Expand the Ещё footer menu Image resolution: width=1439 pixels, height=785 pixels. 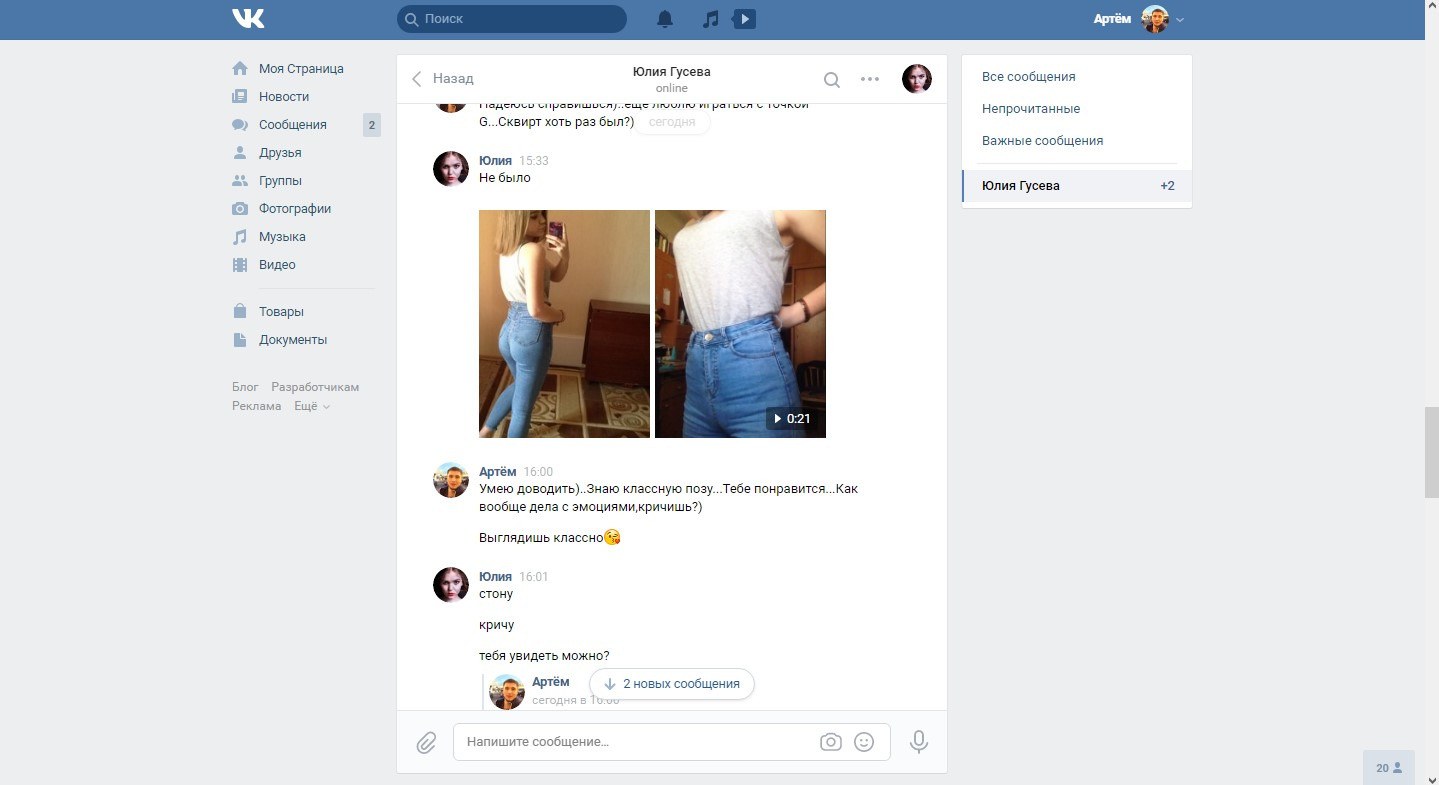(x=311, y=406)
